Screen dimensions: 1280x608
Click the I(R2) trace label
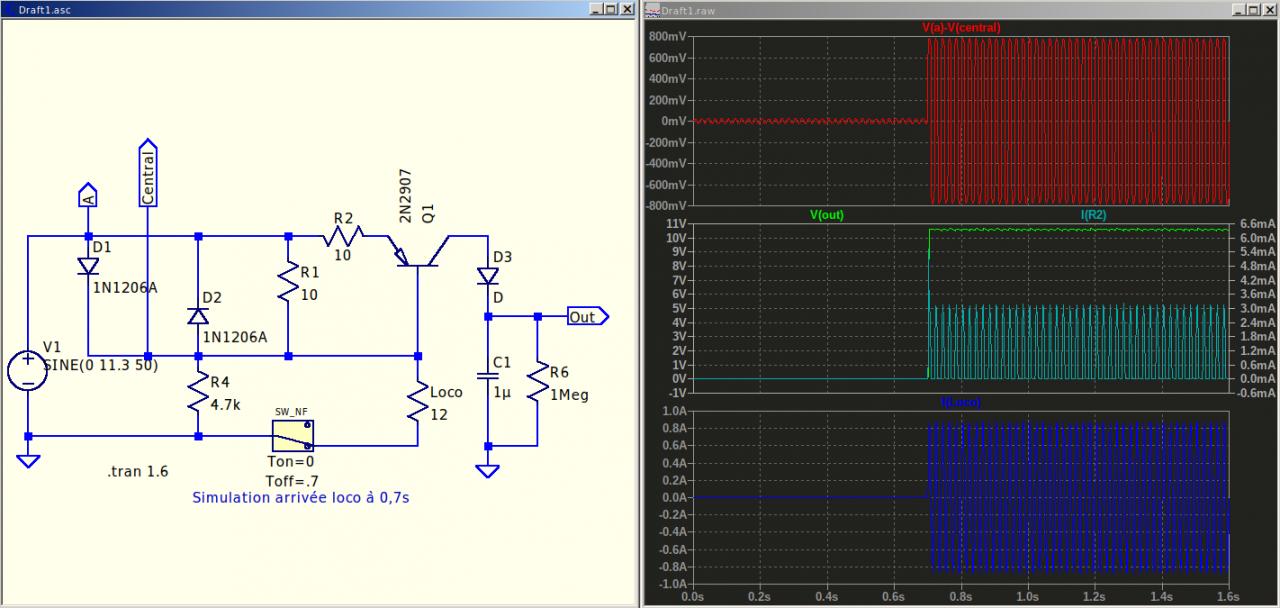pos(1093,214)
